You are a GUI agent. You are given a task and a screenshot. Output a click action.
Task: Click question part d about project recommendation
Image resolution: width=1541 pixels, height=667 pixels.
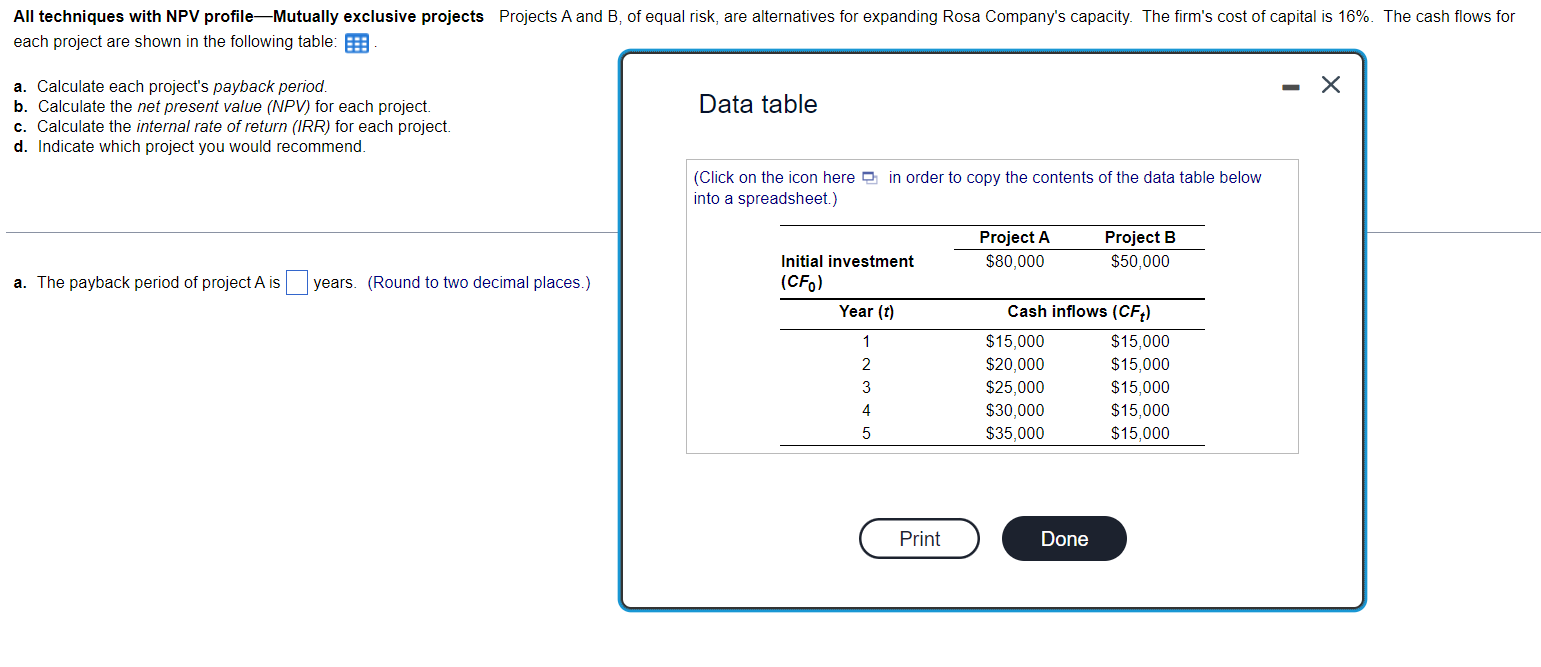tap(190, 146)
